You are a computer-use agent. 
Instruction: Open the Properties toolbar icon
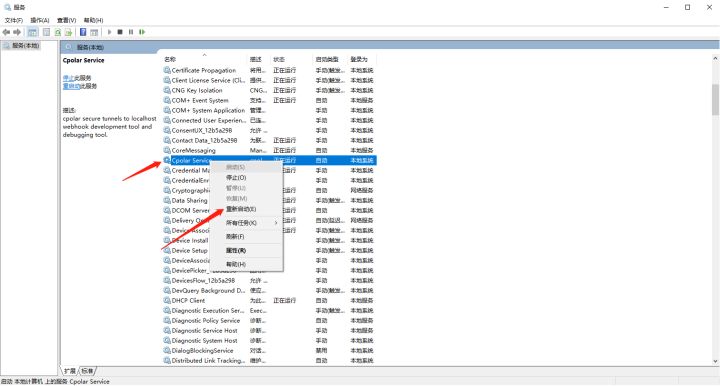[x=46, y=32]
